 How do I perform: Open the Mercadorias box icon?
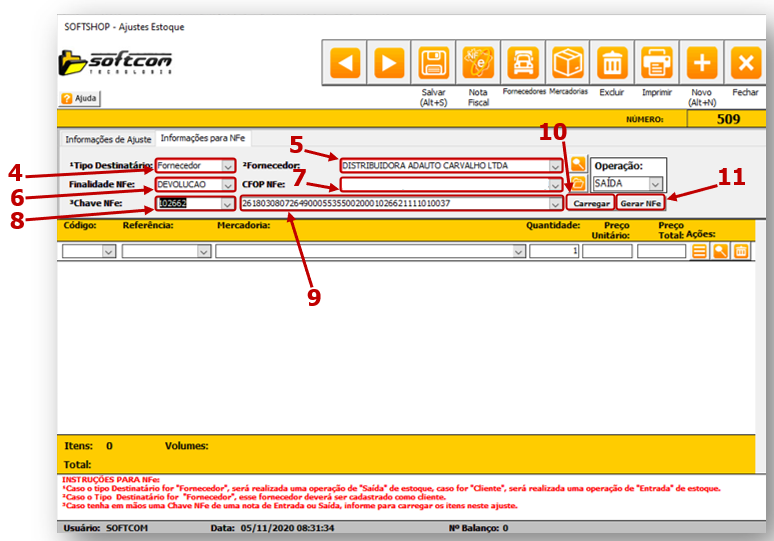tap(568, 64)
